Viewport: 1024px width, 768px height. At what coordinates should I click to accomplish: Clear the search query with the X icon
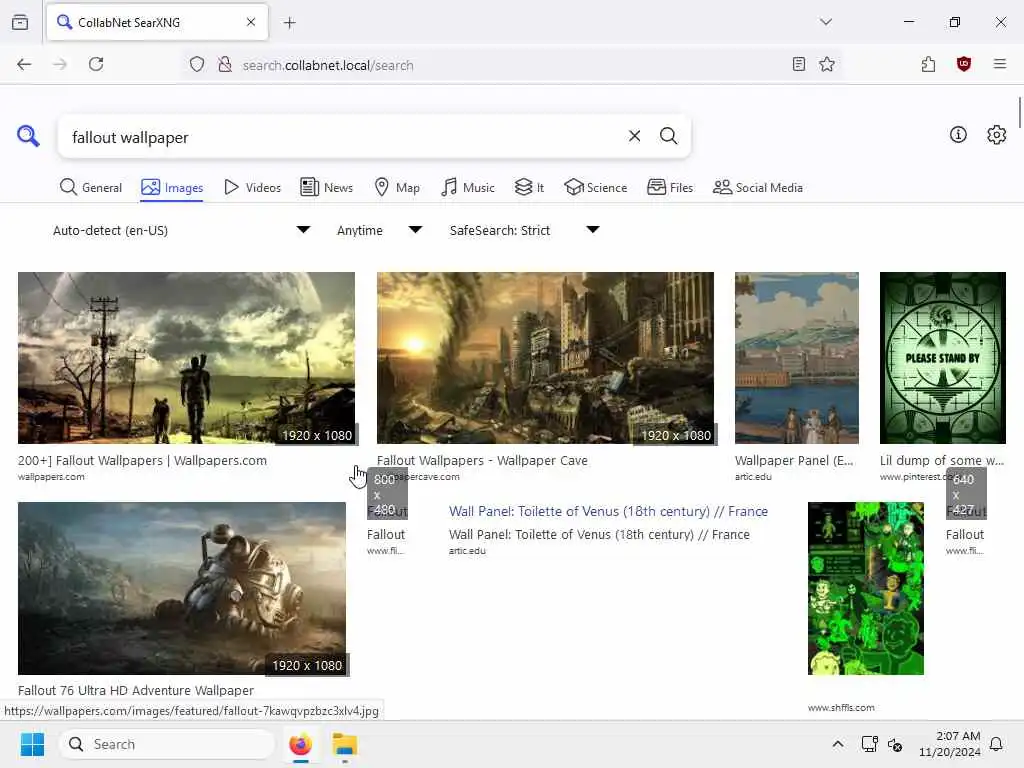(x=634, y=136)
